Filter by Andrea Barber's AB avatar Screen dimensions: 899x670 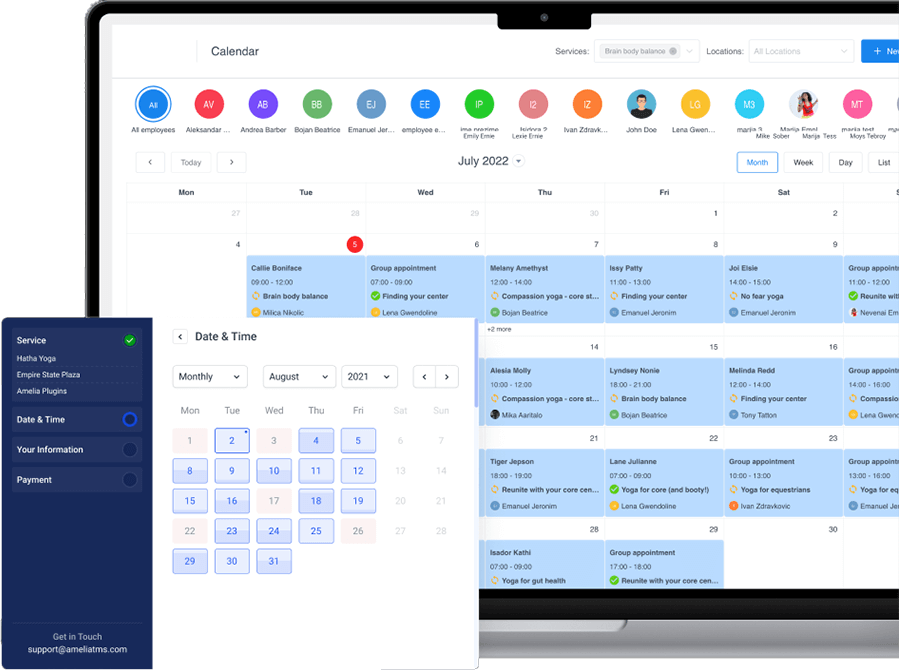[x=262, y=104]
